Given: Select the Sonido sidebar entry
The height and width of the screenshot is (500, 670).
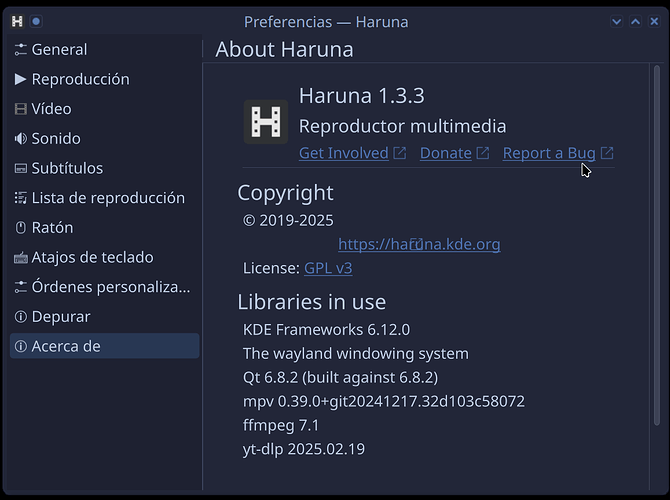Looking at the screenshot, I should coord(104,138).
